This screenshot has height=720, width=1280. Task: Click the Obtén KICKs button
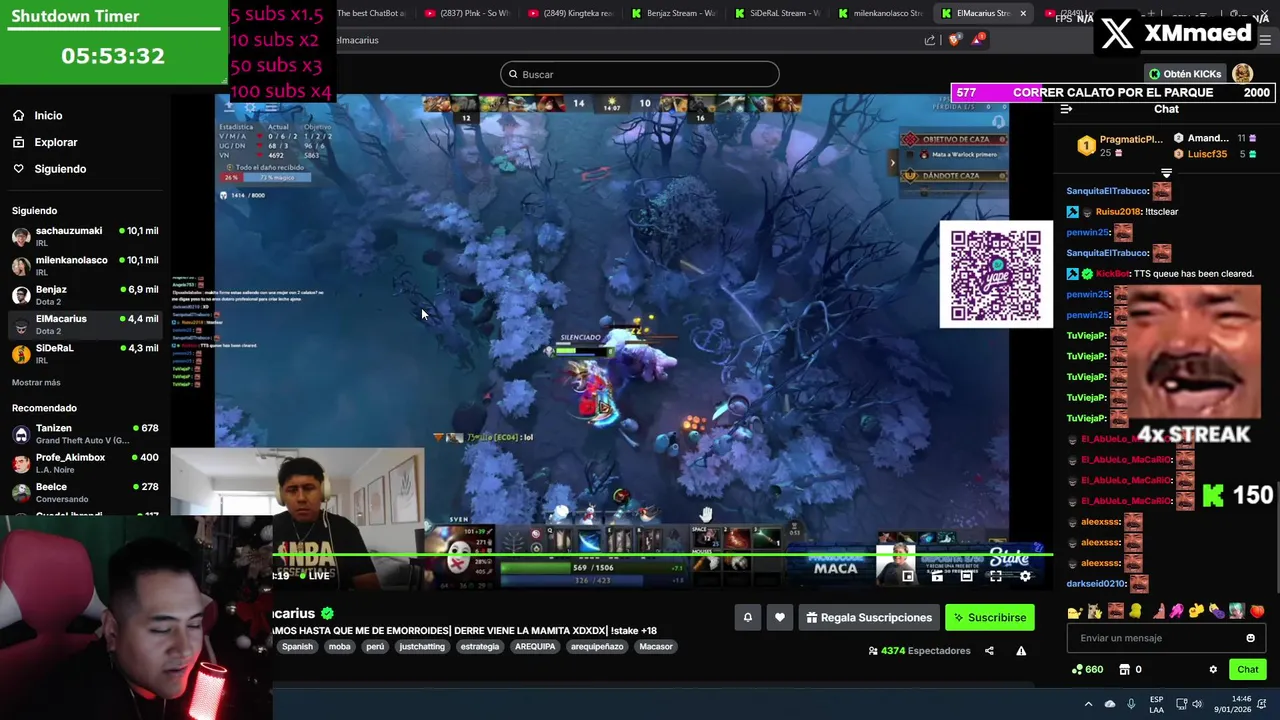(1185, 74)
